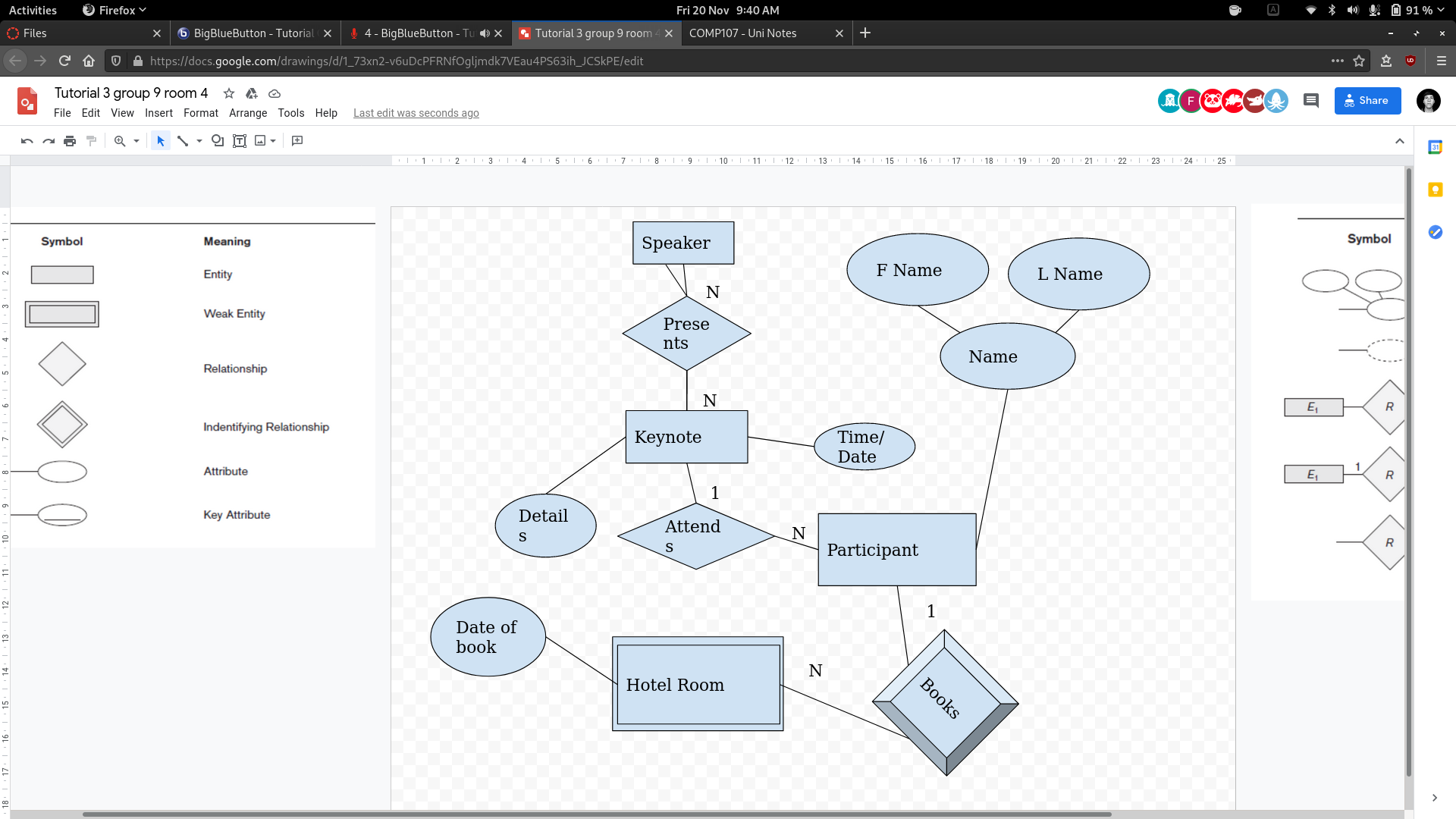Reload the current page
Screen dimensions: 1456x819
(64, 61)
